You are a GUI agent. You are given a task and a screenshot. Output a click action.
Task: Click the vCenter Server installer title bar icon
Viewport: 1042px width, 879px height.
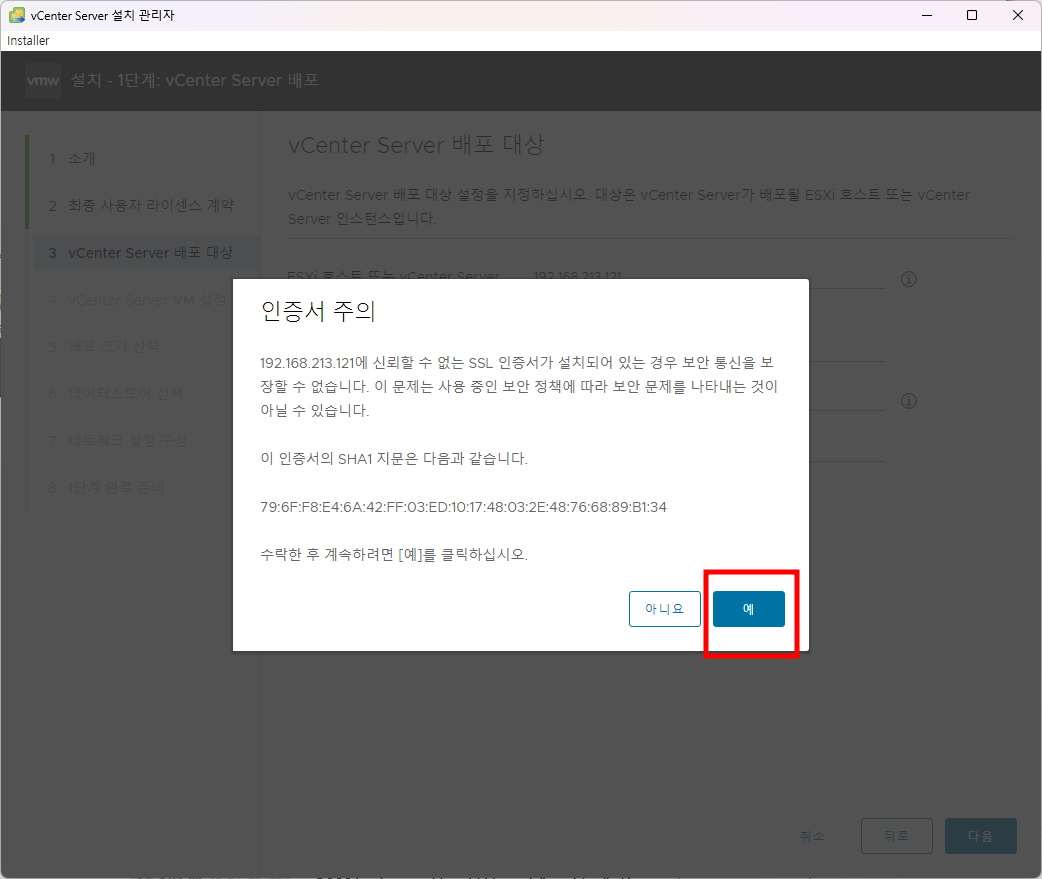pos(17,15)
